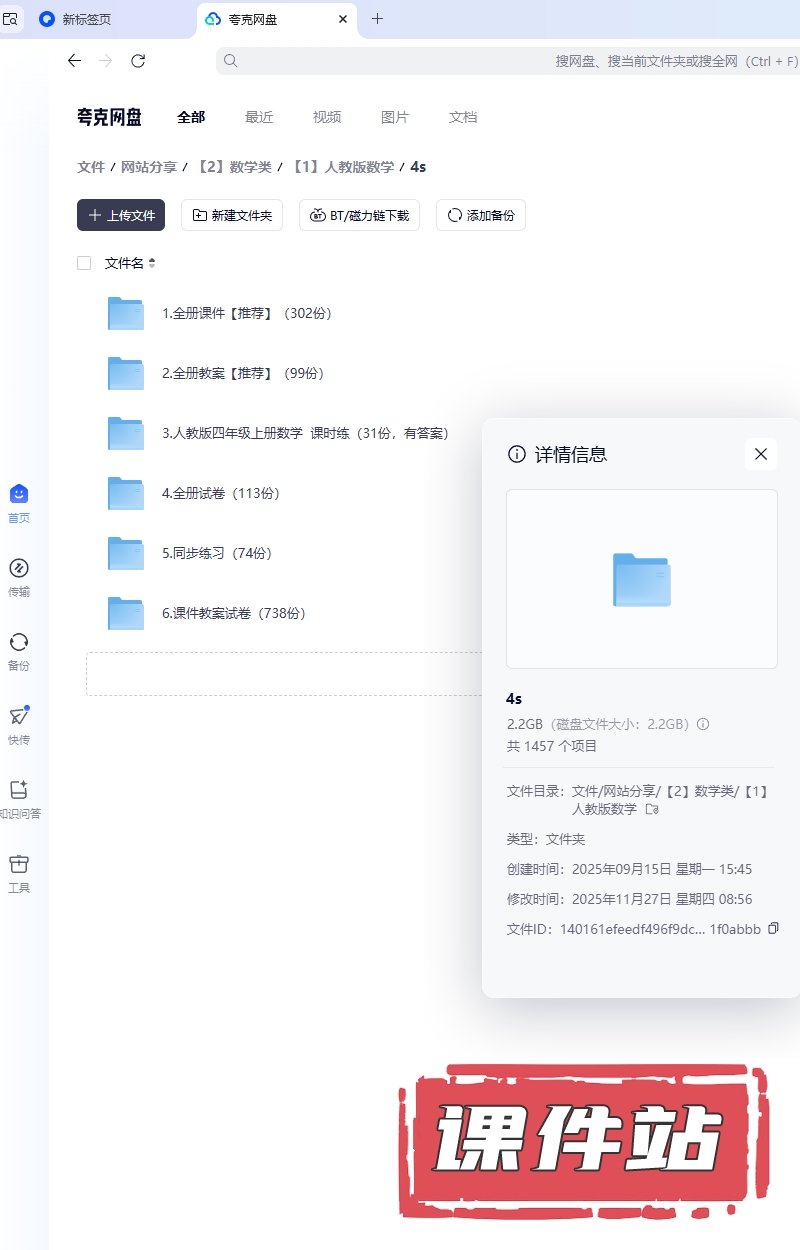Open the 备份 (Backup) sidebar icon
This screenshot has height=1250, width=800.
click(x=19, y=643)
